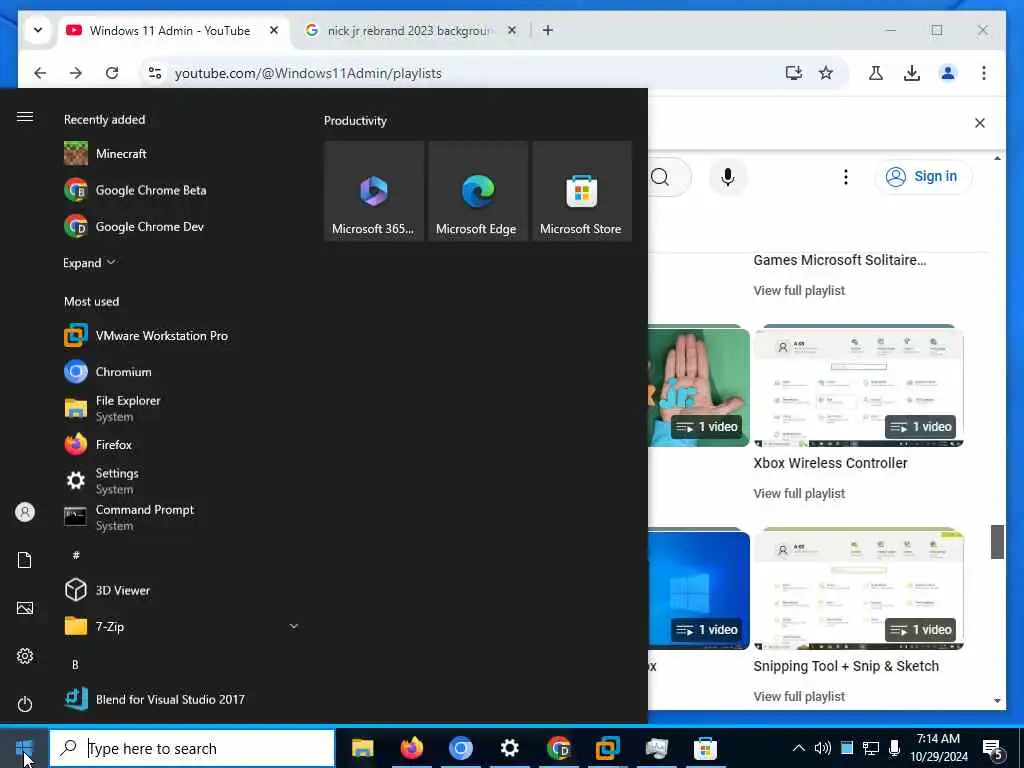Open YouTube settings three-dot menu

point(846,177)
